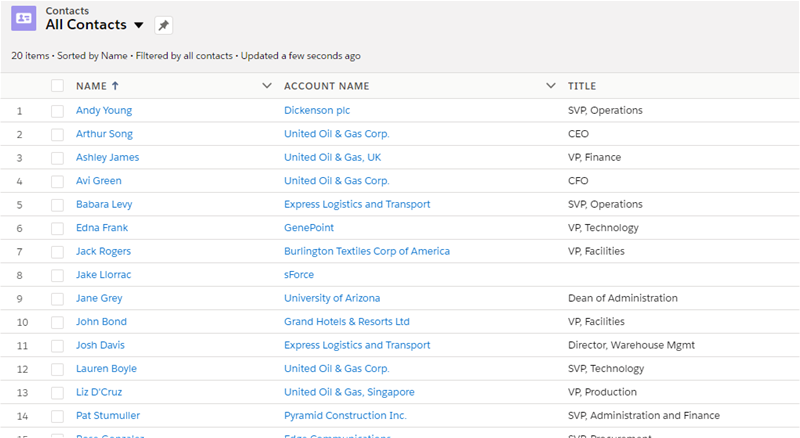Toggle the select all rows checkbox

click(x=57, y=86)
